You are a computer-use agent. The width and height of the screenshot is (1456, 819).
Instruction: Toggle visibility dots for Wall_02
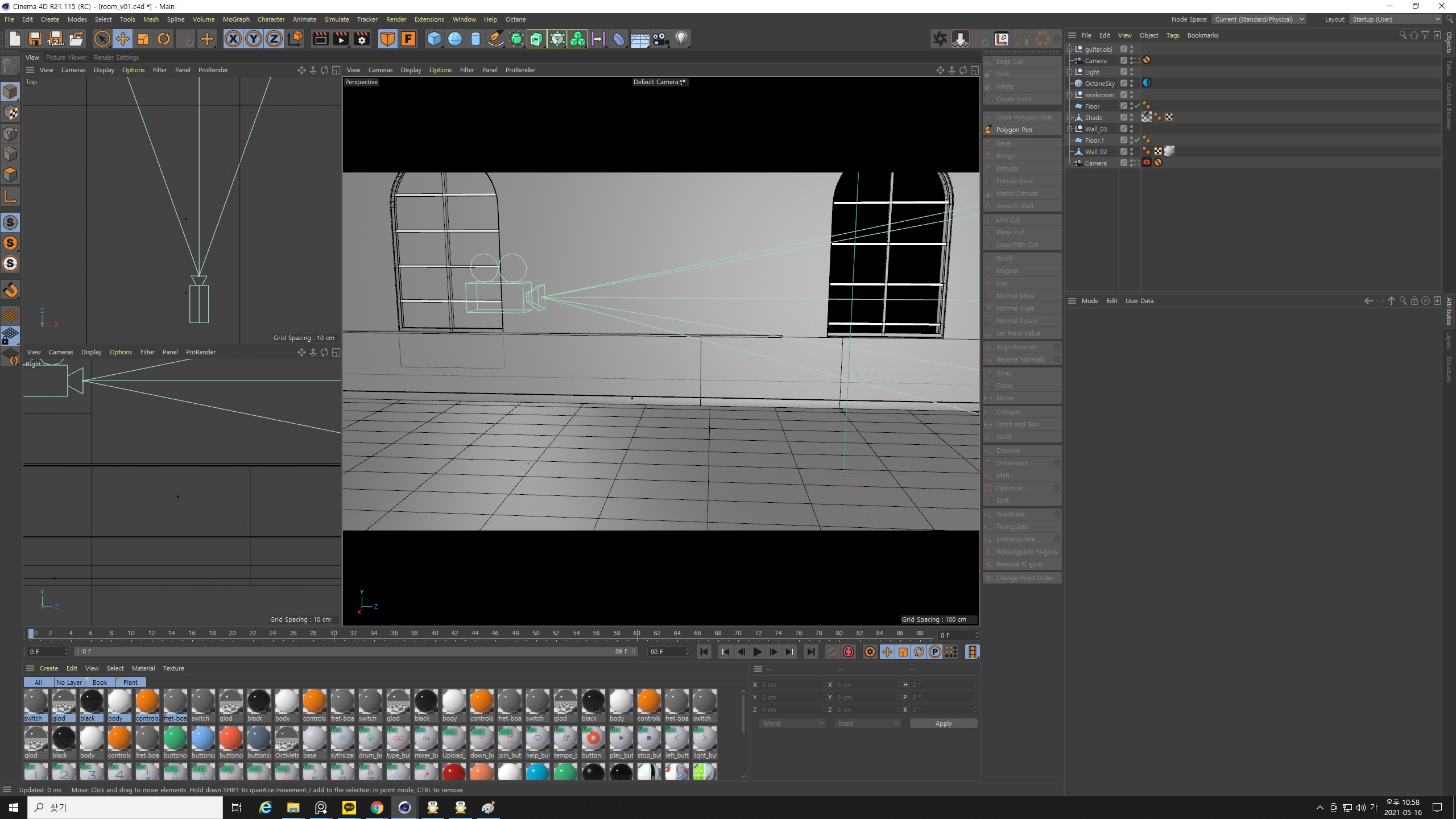(1132, 151)
